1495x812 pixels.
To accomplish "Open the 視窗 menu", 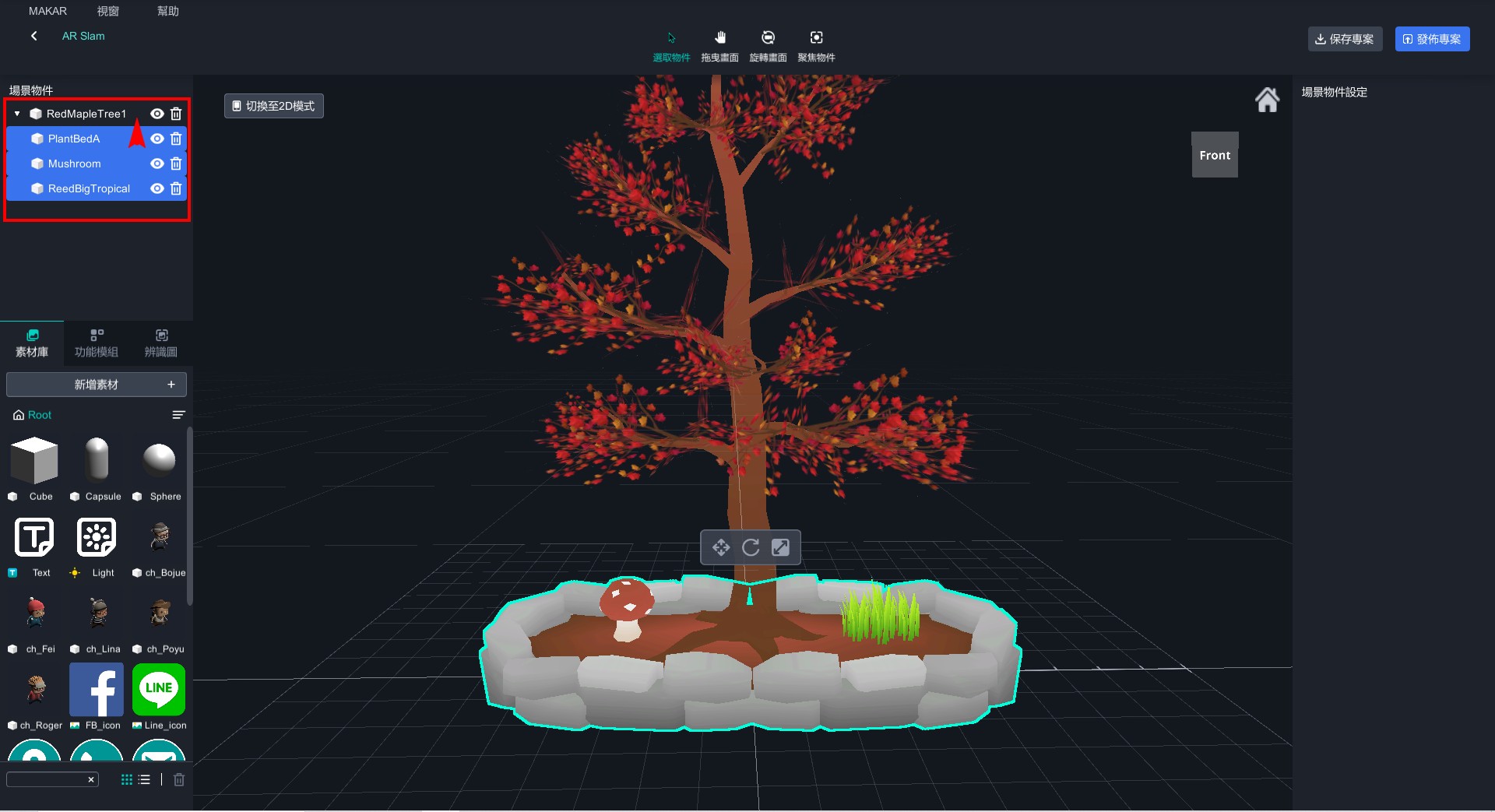I will [x=108, y=11].
